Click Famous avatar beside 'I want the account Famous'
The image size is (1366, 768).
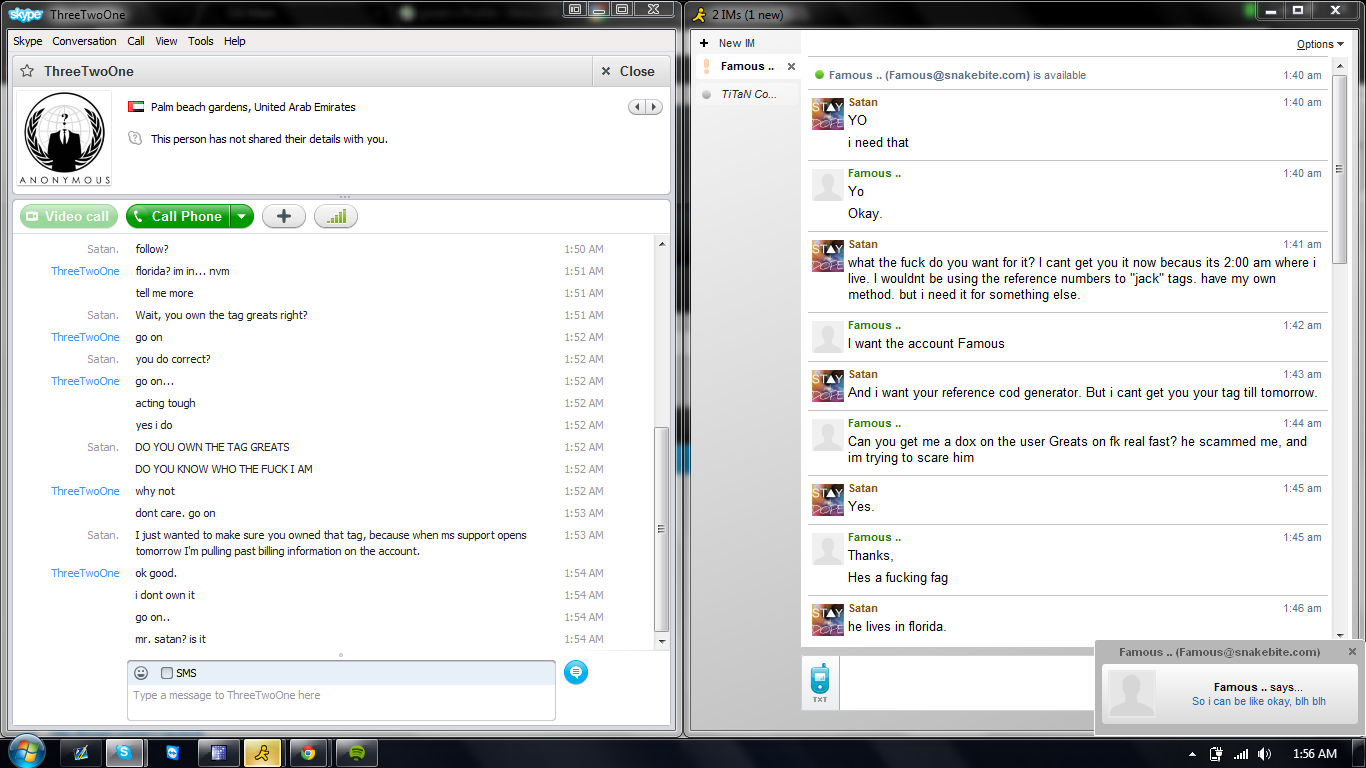(x=828, y=336)
